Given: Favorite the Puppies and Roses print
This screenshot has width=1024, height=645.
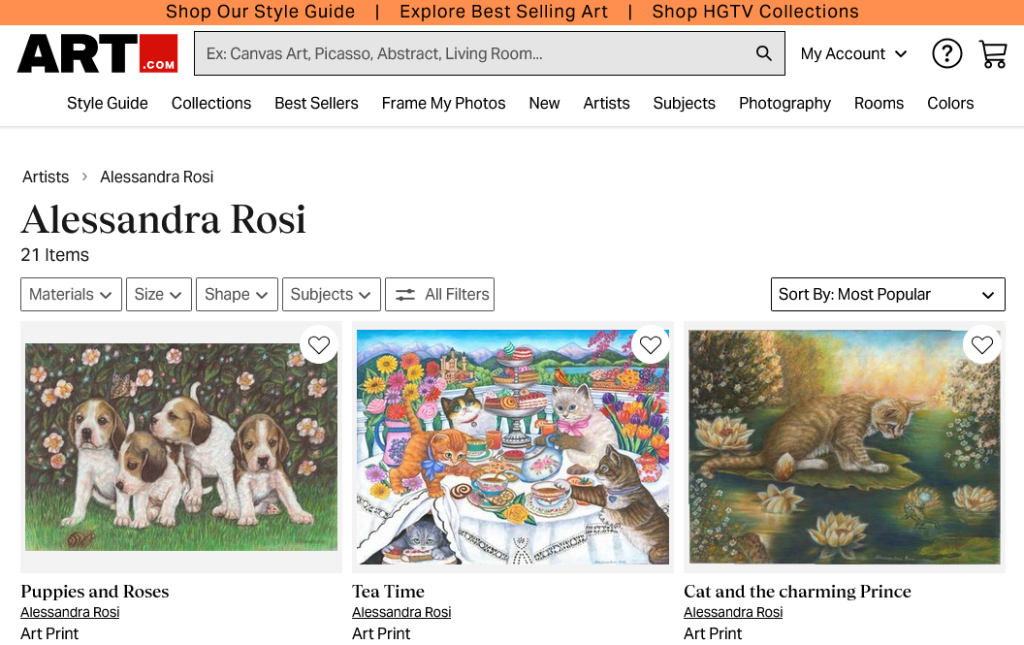Looking at the screenshot, I should (319, 345).
